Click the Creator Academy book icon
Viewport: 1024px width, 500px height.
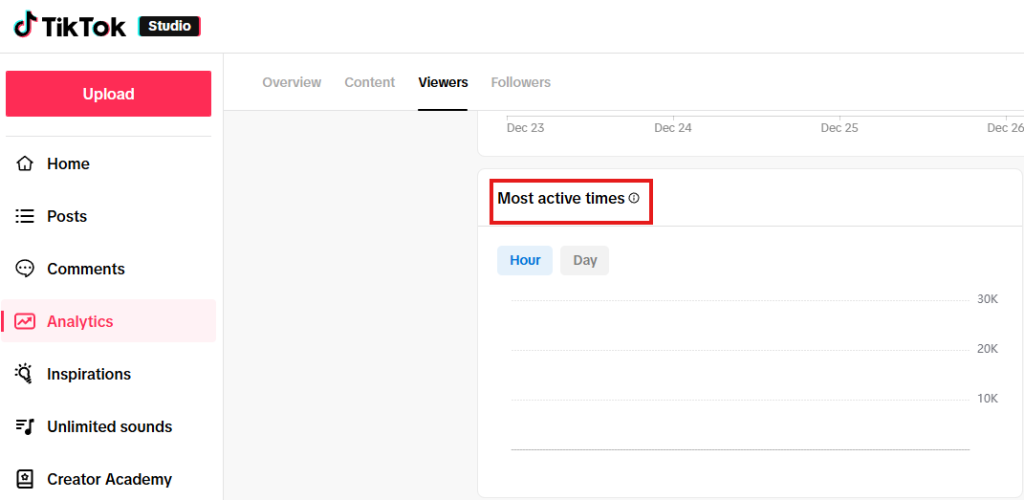click(25, 480)
